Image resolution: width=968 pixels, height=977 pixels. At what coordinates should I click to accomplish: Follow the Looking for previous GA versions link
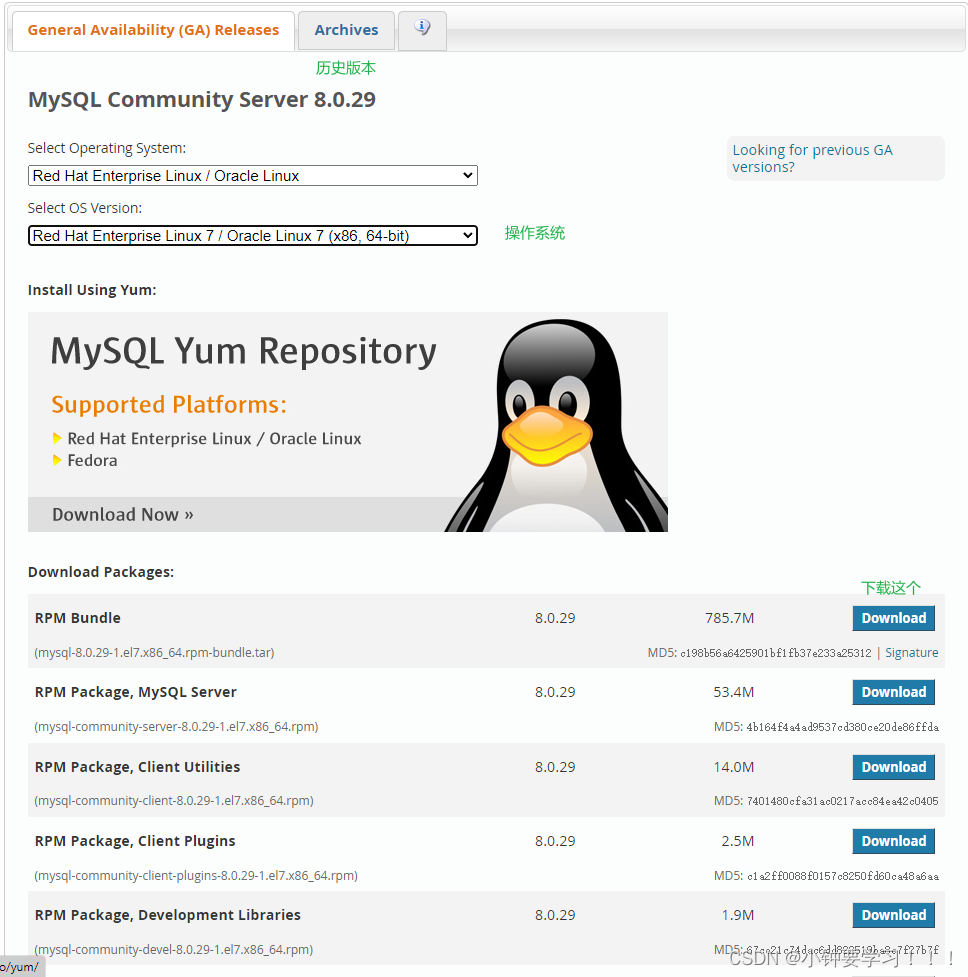812,158
